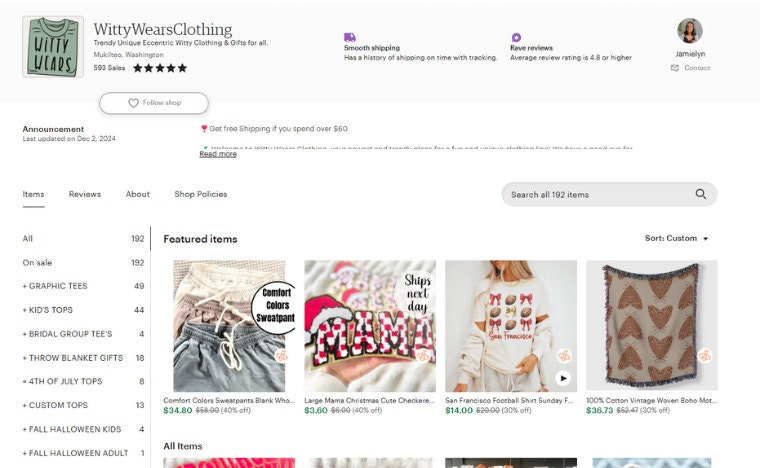Viewport: 760px width, 468px height.
Task: Switch to the Reviews tab
Action: point(85,194)
